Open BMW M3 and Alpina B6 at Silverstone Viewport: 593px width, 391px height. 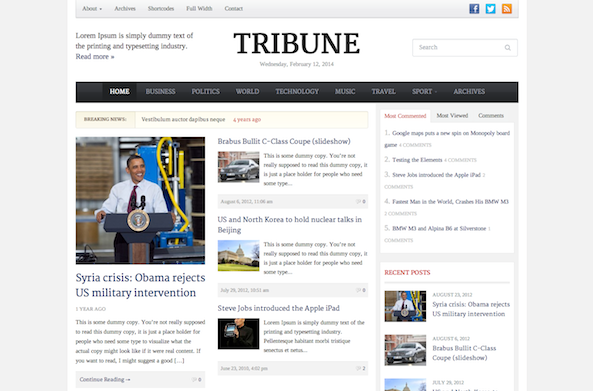pos(439,229)
